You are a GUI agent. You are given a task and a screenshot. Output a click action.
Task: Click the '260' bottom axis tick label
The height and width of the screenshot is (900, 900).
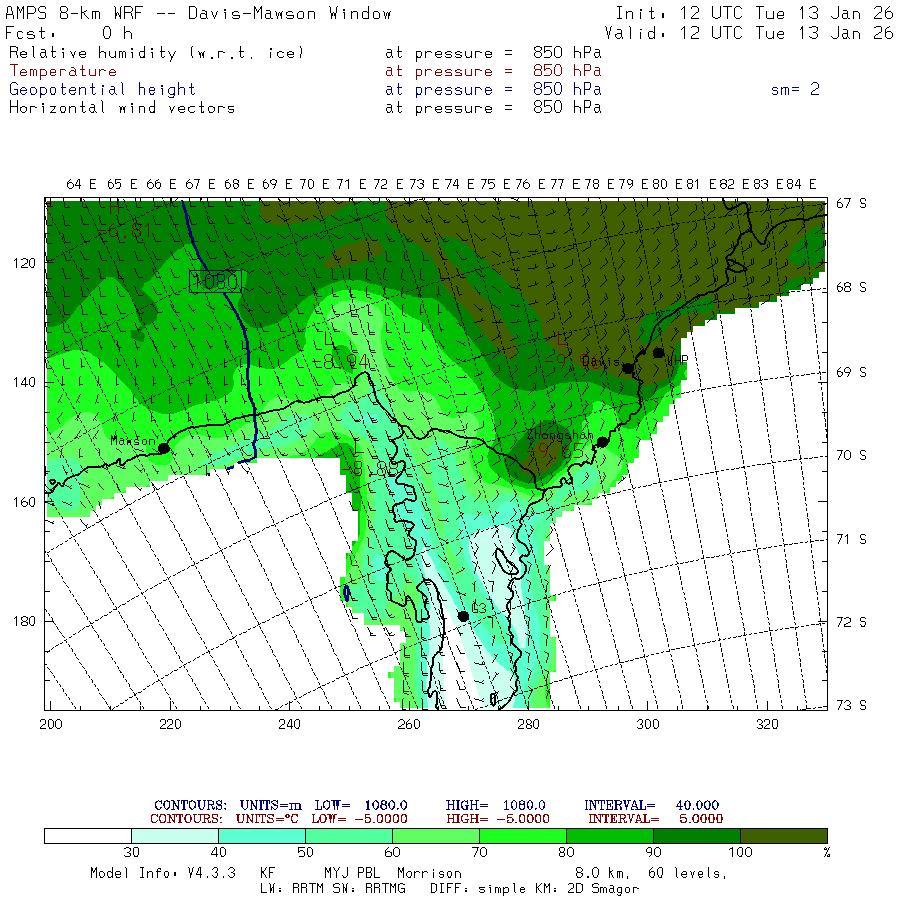(x=409, y=724)
